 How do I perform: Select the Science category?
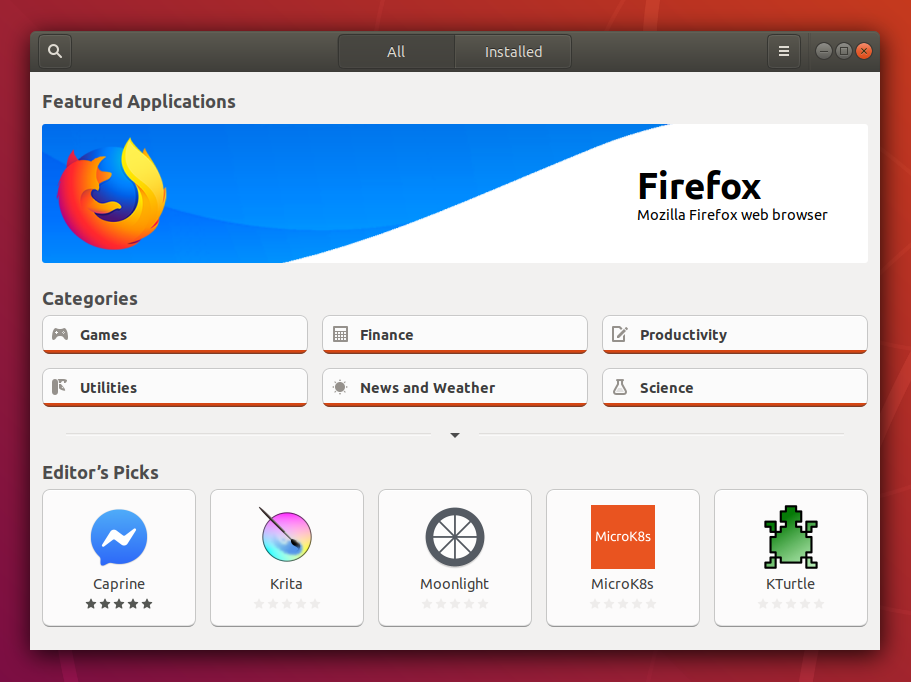tap(735, 388)
